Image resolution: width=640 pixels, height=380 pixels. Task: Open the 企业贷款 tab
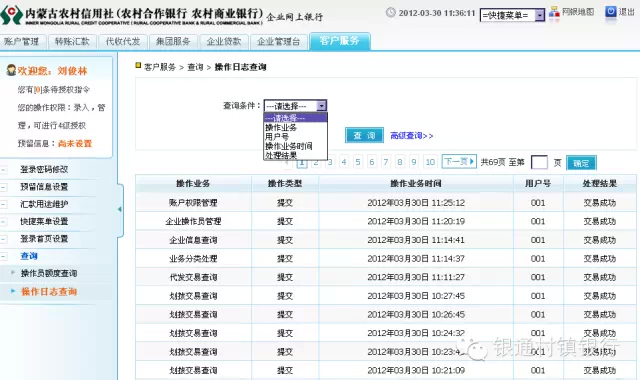coord(224,42)
